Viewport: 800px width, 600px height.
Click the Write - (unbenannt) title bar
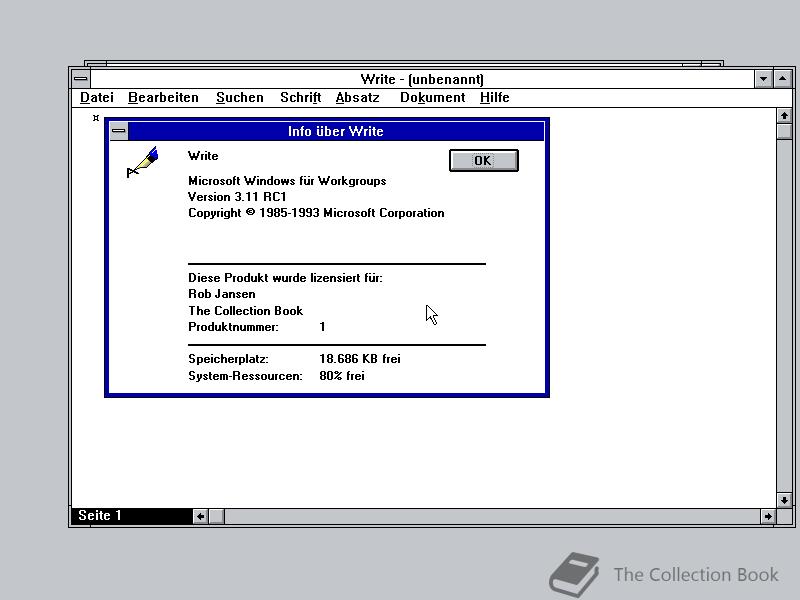422,79
